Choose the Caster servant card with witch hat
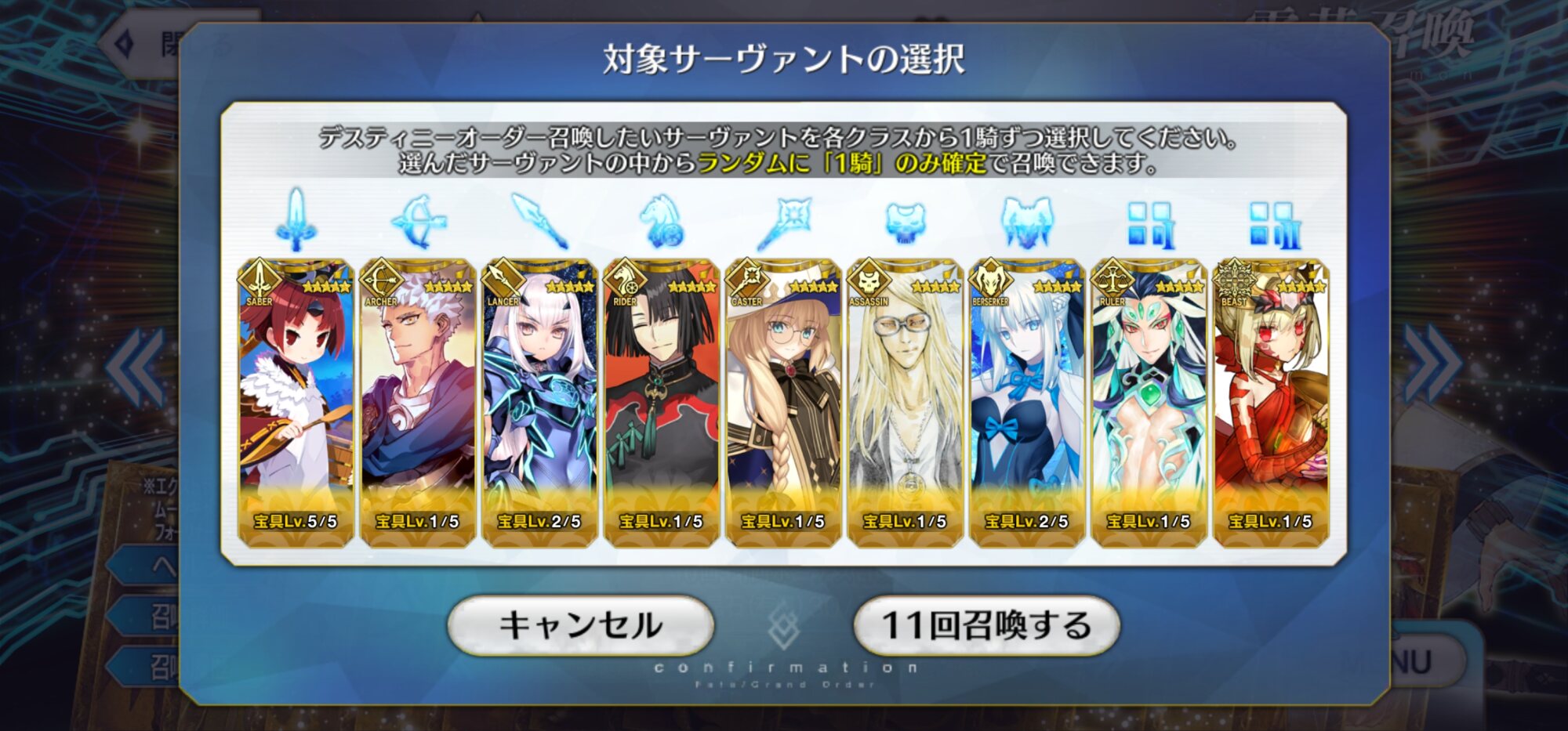Viewport: 1568px width, 731px height. (783, 403)
